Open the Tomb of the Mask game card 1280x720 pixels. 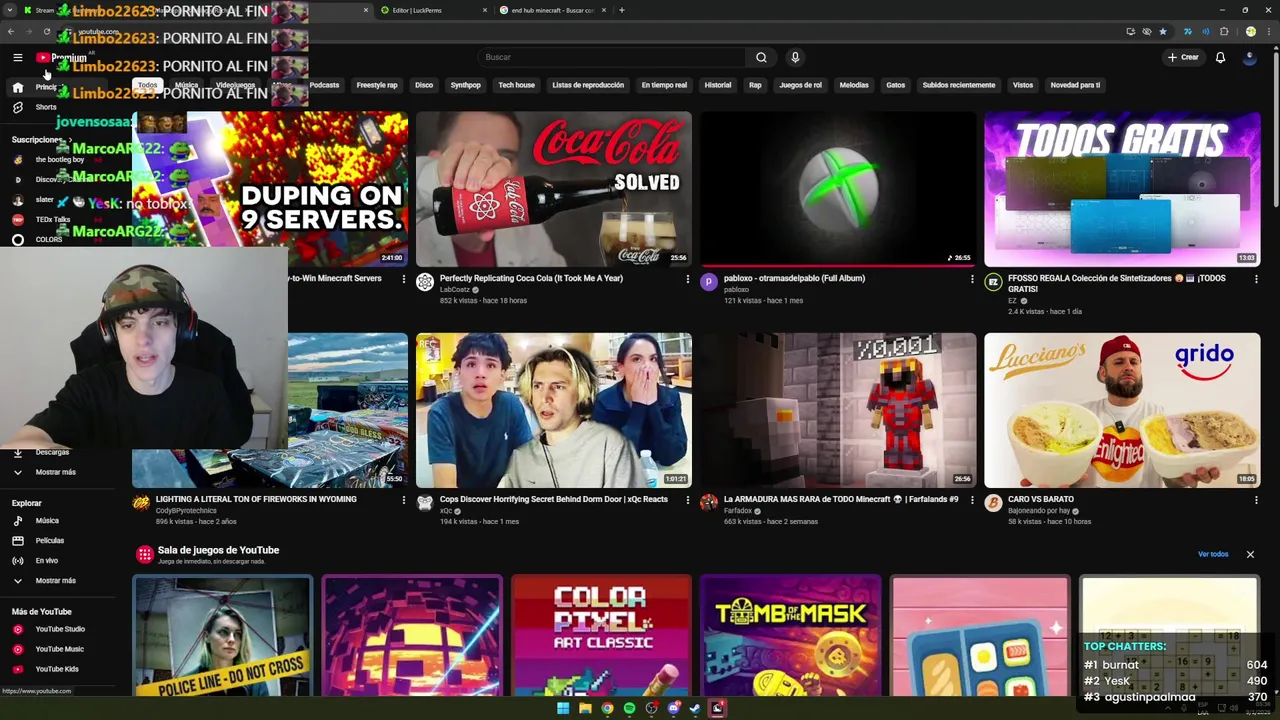pyautogui.click(x=790, y=636)
